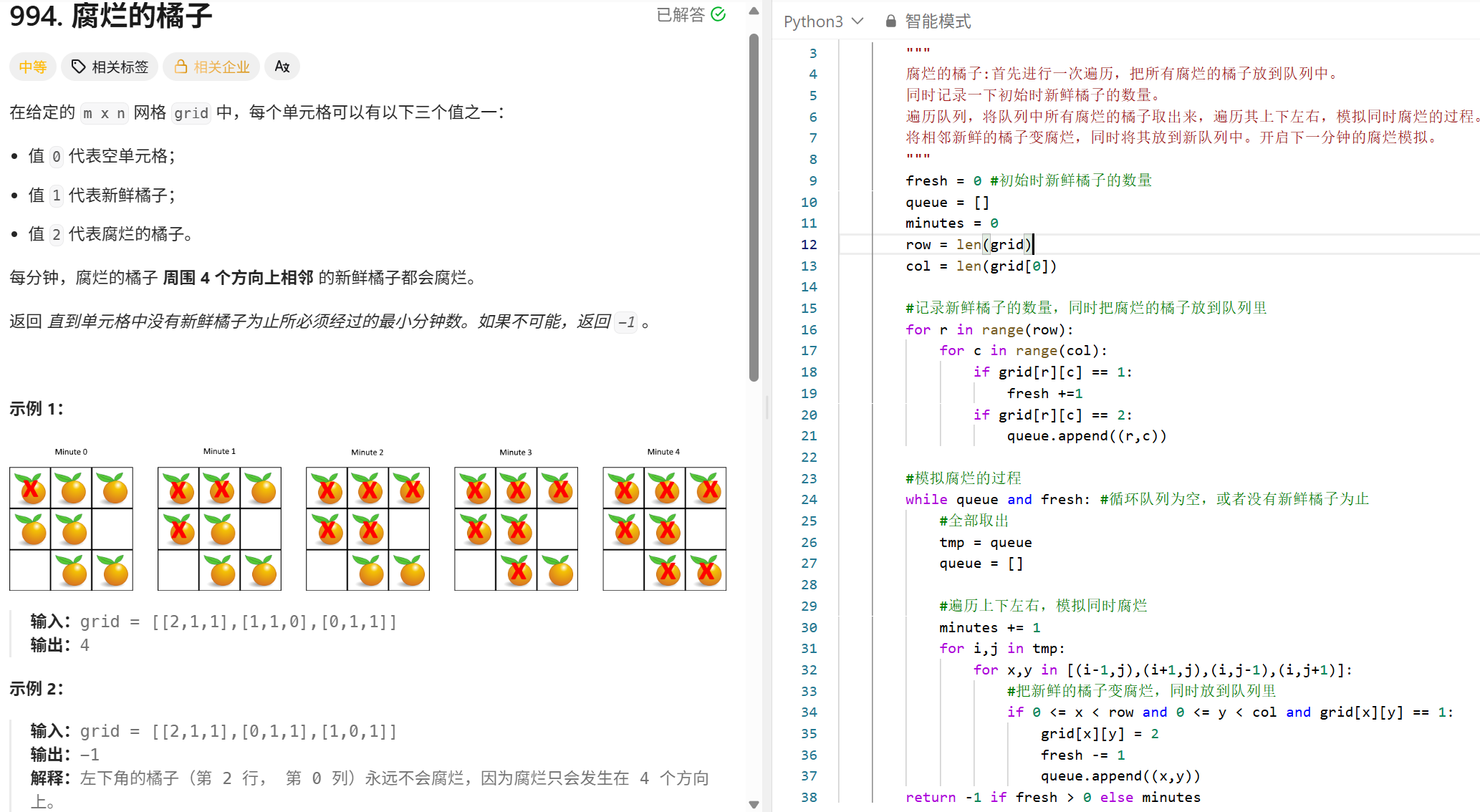
Task: Click Minute 4 orange grid image
Action: pyautogui.click(x=664, y=528)
